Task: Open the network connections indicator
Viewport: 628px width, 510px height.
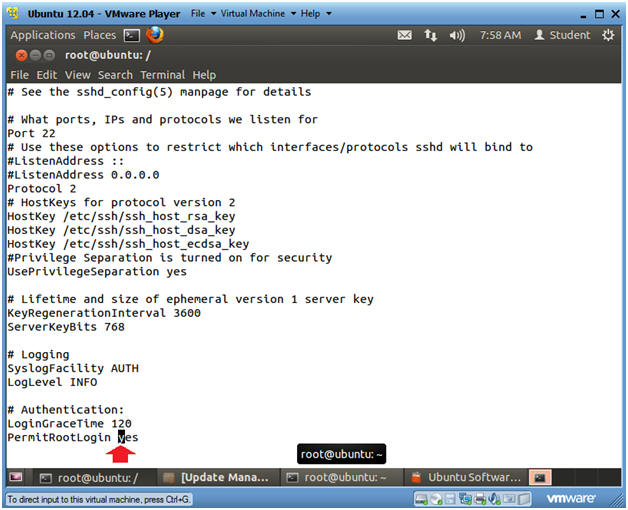Action: [x=431, y=35]
